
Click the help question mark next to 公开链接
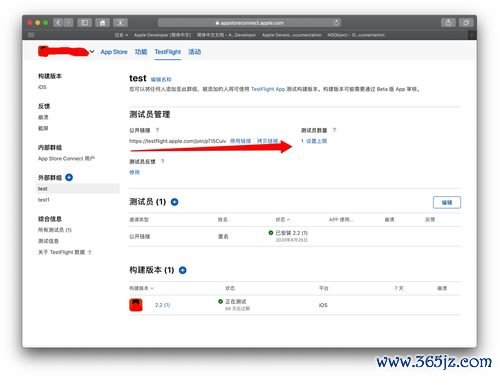[157, 130]
